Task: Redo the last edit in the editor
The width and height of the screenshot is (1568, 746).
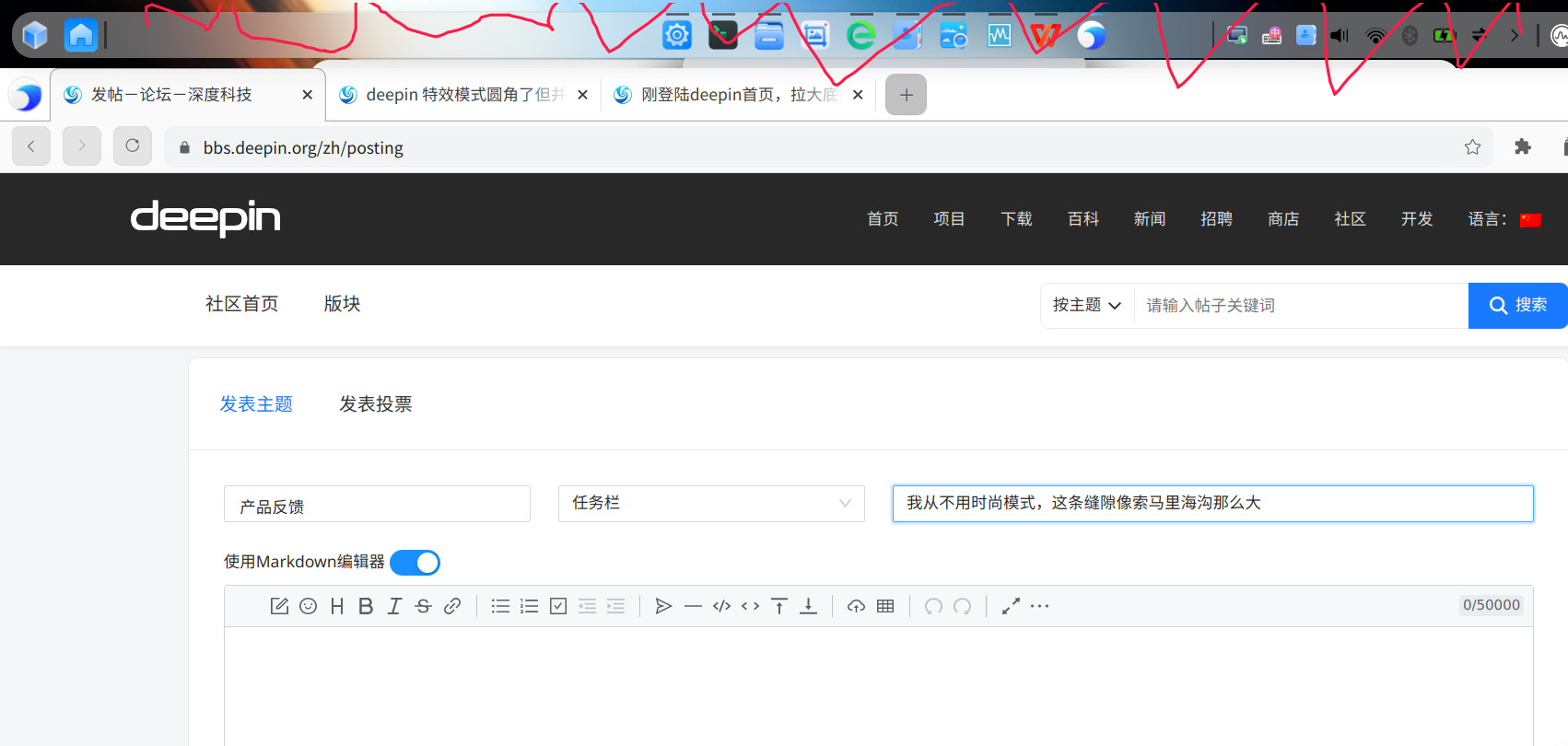Action: coord(963,606)
